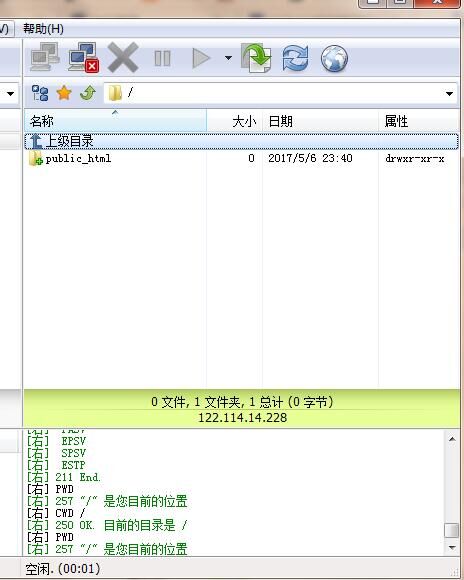
Task: Toggle the folder tree view icon
Action: pyautogui.click(x=40, y=93)
